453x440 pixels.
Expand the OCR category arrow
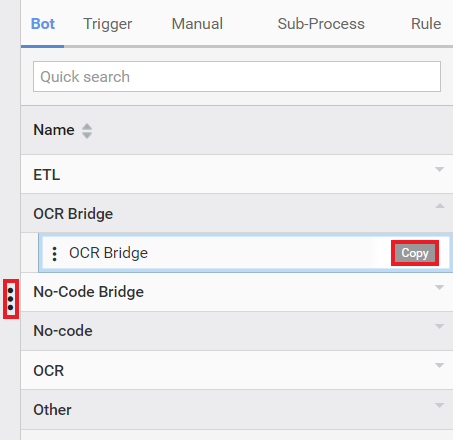440,365
